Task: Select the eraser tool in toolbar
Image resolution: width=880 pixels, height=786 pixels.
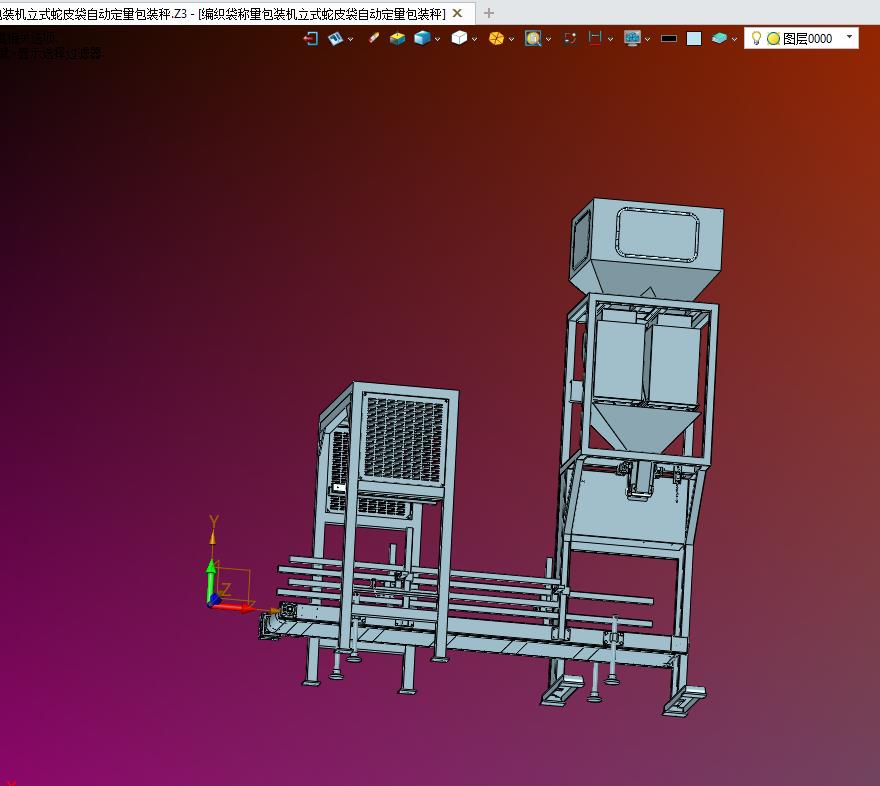Action: (x=373, y=38)
